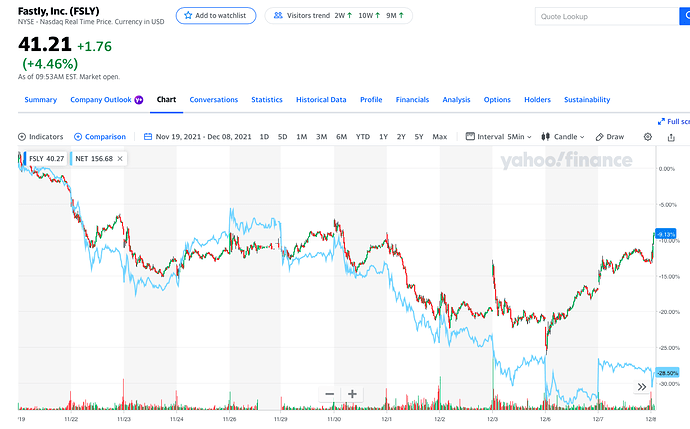Click the date range Nov 19 - Dec 08
The height and width of the screenshot is (429, 690).
click(203, 137)
